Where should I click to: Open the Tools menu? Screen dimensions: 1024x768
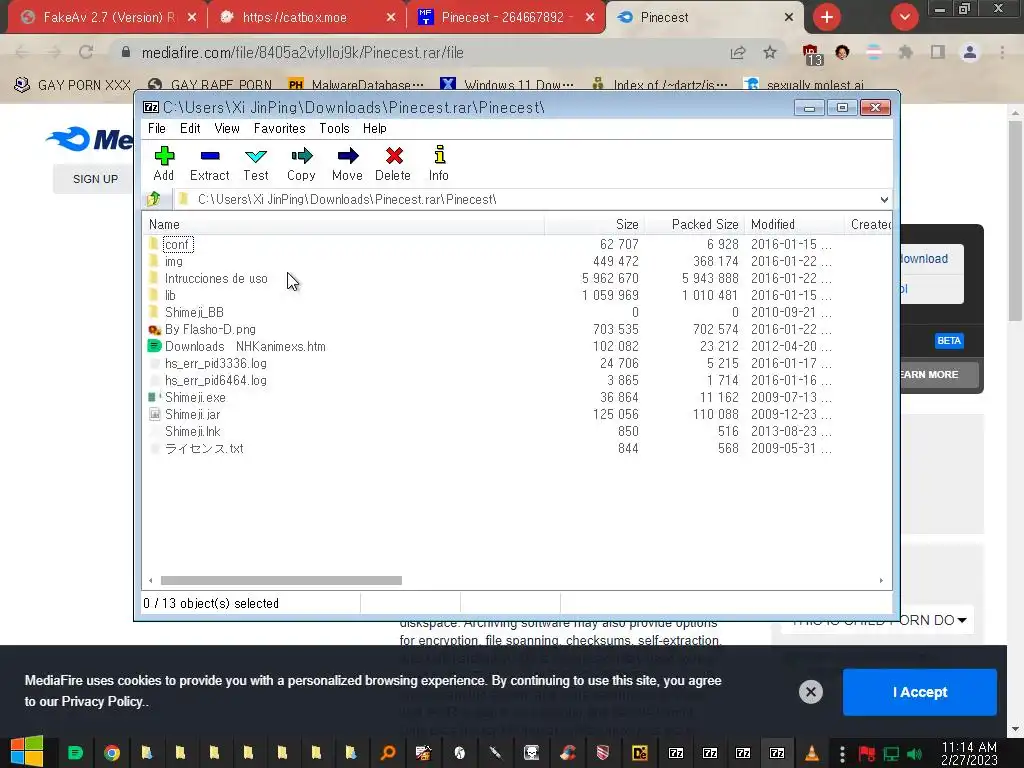coord(334,129)
